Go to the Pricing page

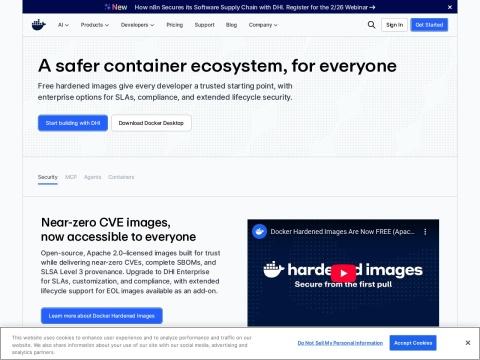pyautogui.click(x=175, y=25)
